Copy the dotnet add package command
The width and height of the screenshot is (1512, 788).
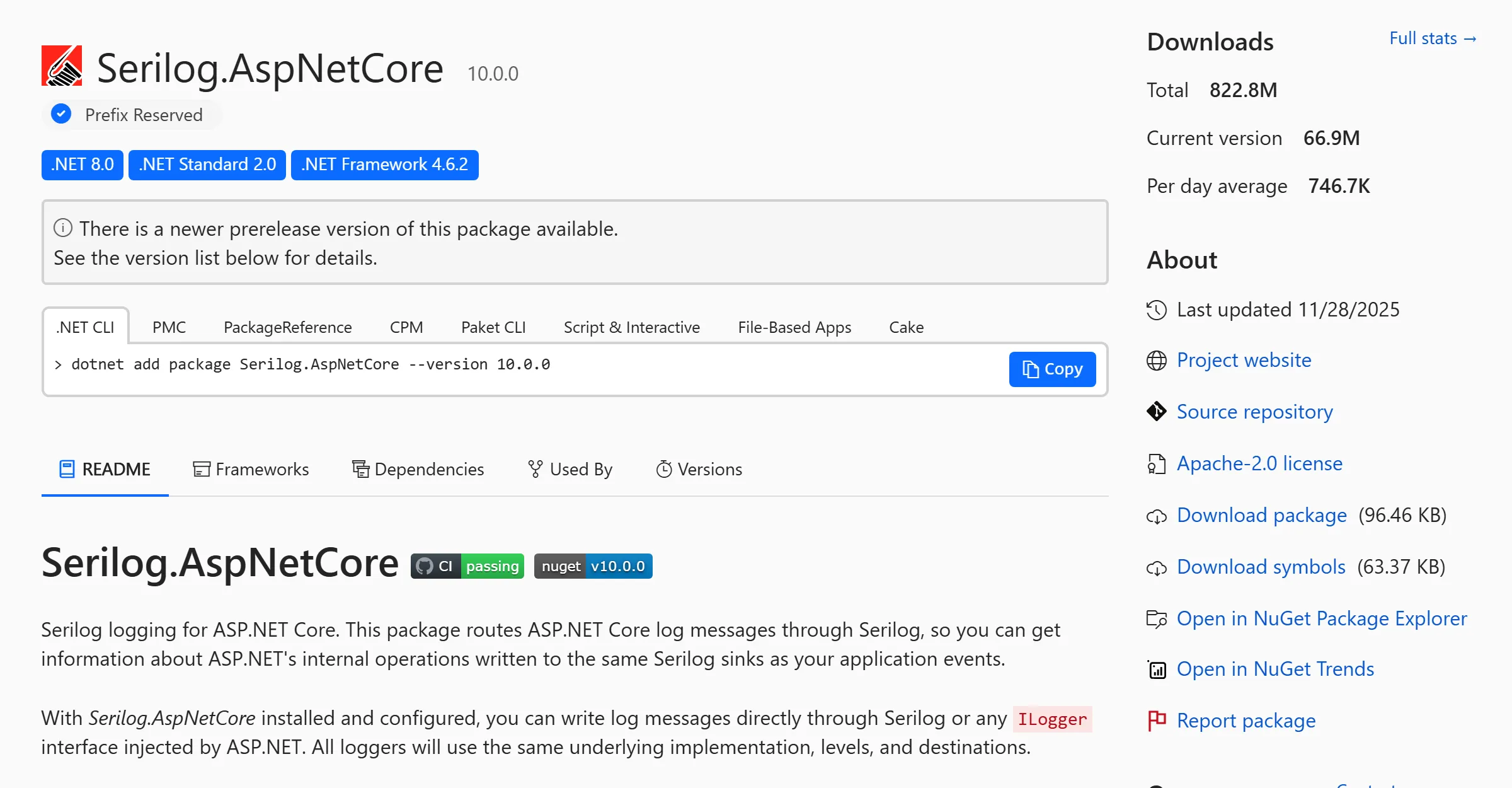pos(1052,369)
